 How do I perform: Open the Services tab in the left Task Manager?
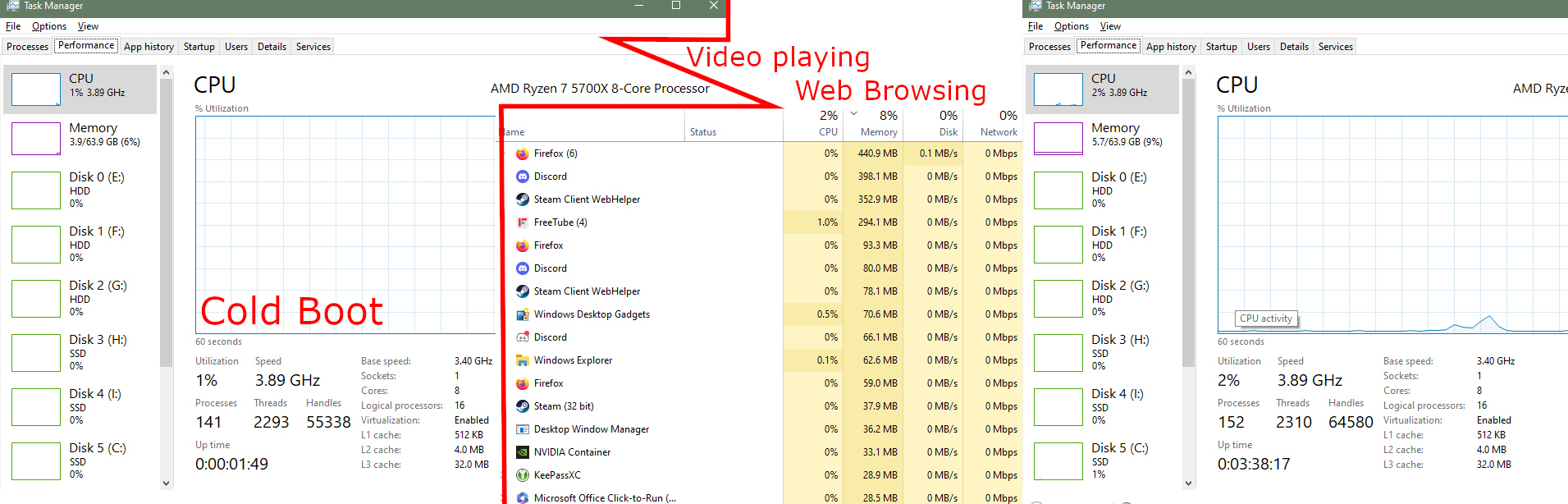(x=313, y=47)
